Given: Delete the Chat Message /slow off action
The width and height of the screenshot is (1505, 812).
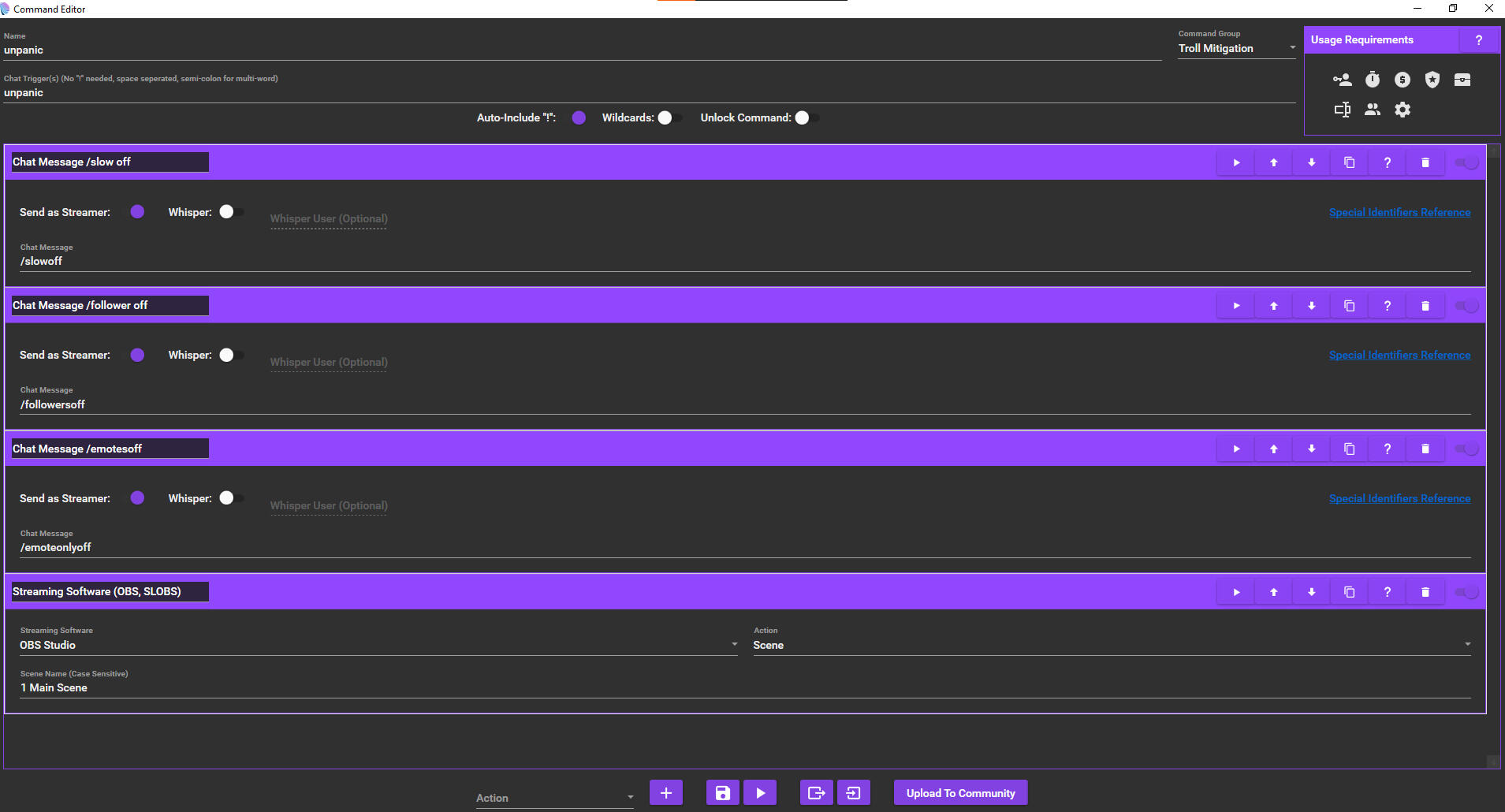Looking at the screenshot, I should pyautogui.click(x=1425, y=162).
